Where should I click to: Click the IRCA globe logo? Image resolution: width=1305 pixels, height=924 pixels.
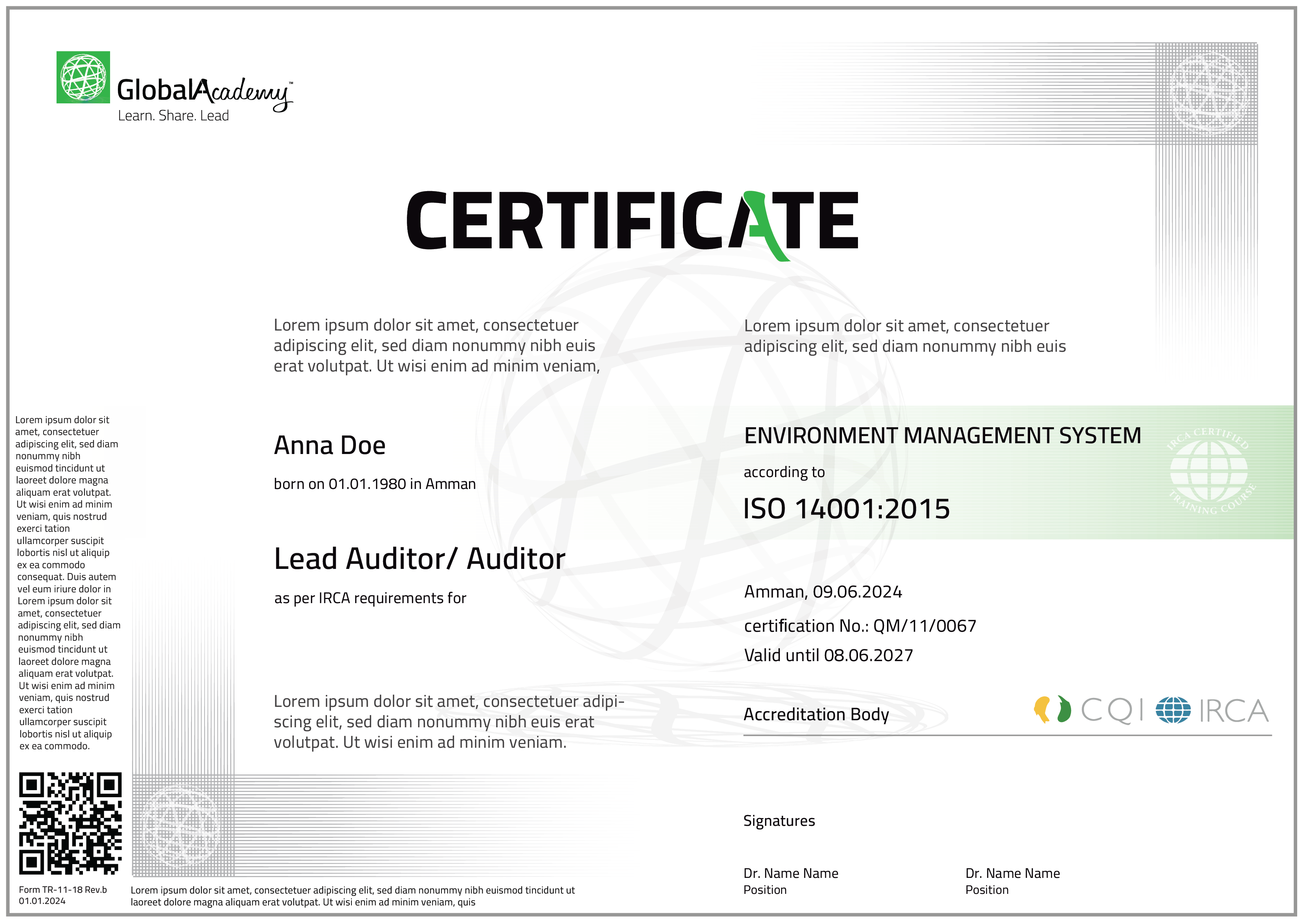(1173, 710)
